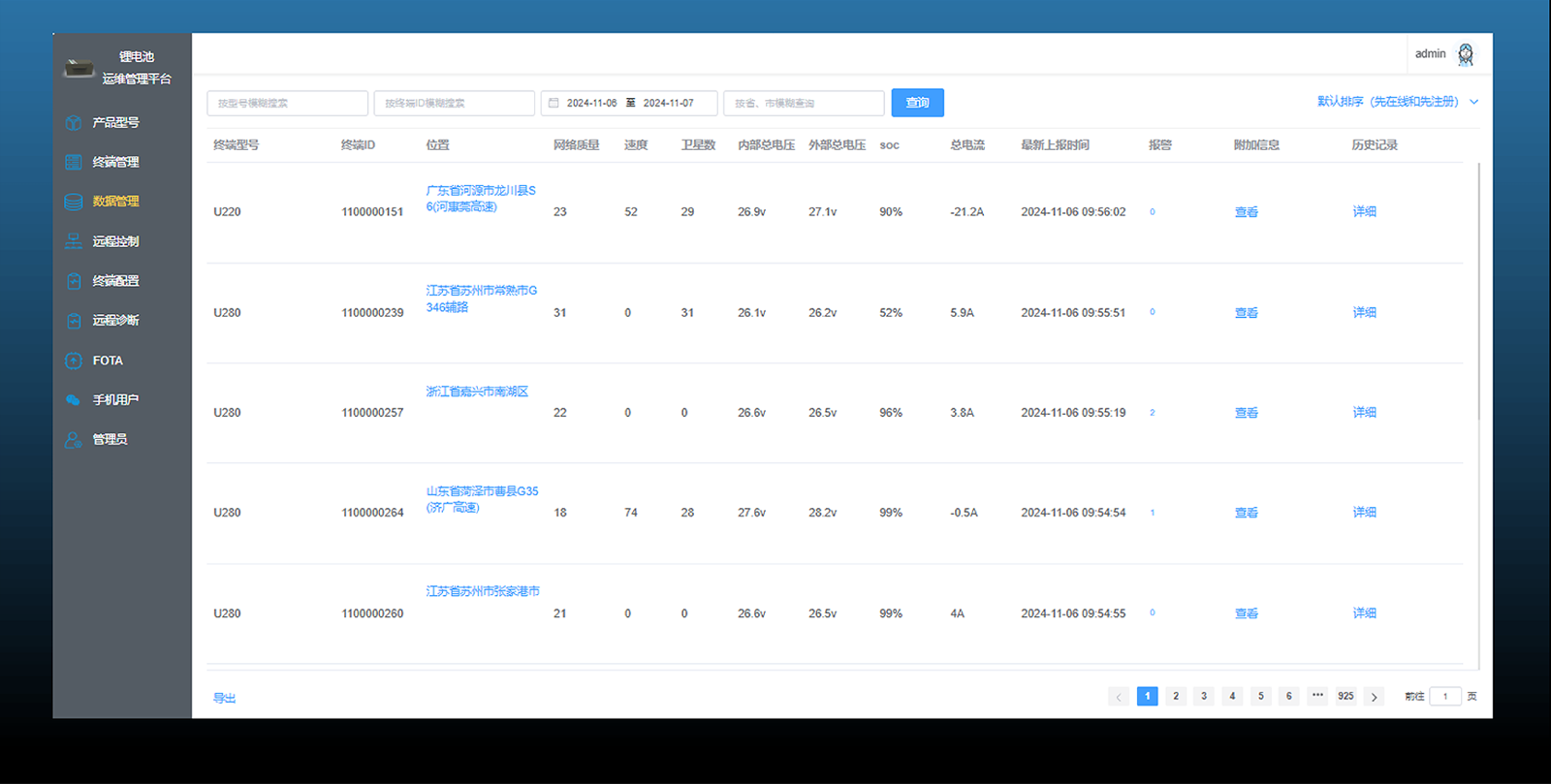Click alarm count for terminal 1100000264
This screenshot has height=784, width=1551.
(1152, 513)
